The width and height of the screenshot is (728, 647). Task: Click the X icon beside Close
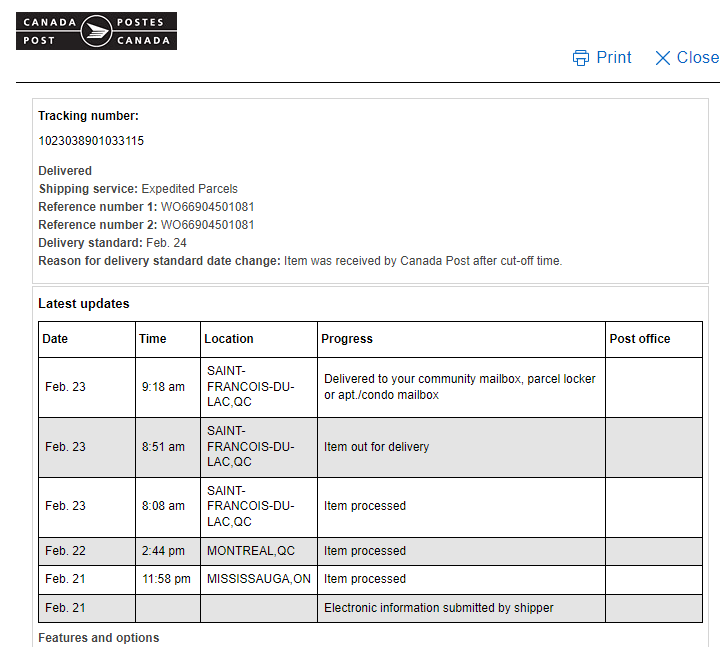pos(663,58)
